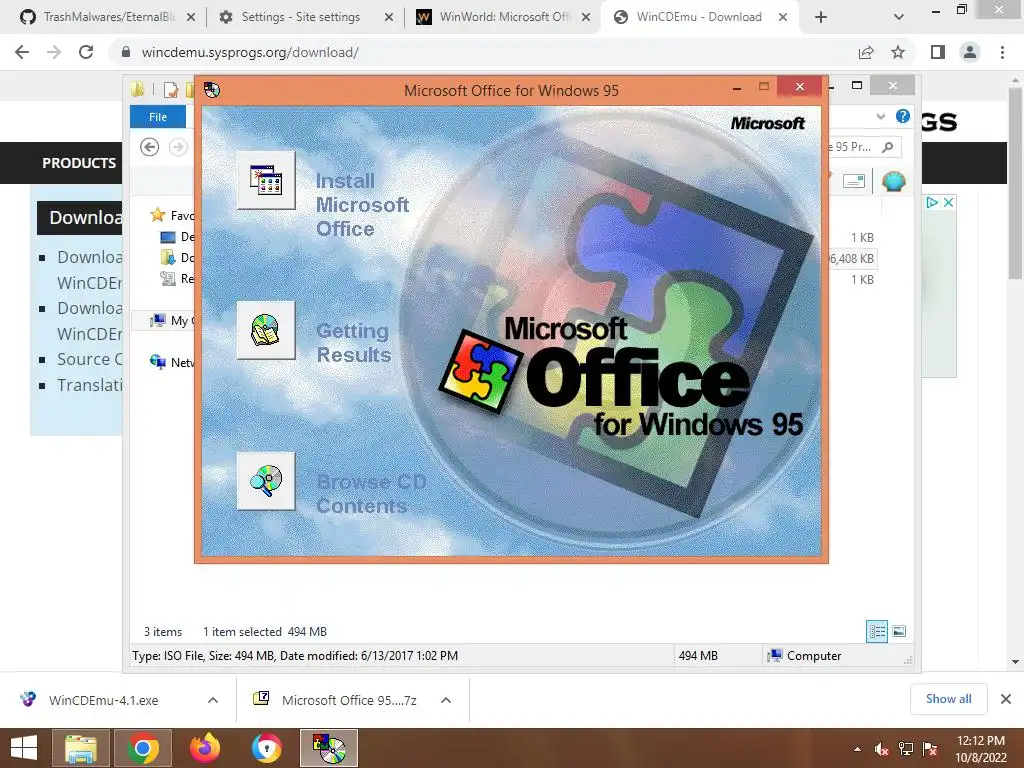Click the Action Center flag icon
Viewport: 1024px width, 768px height.
pyautogui.click(x=930, y=749)
